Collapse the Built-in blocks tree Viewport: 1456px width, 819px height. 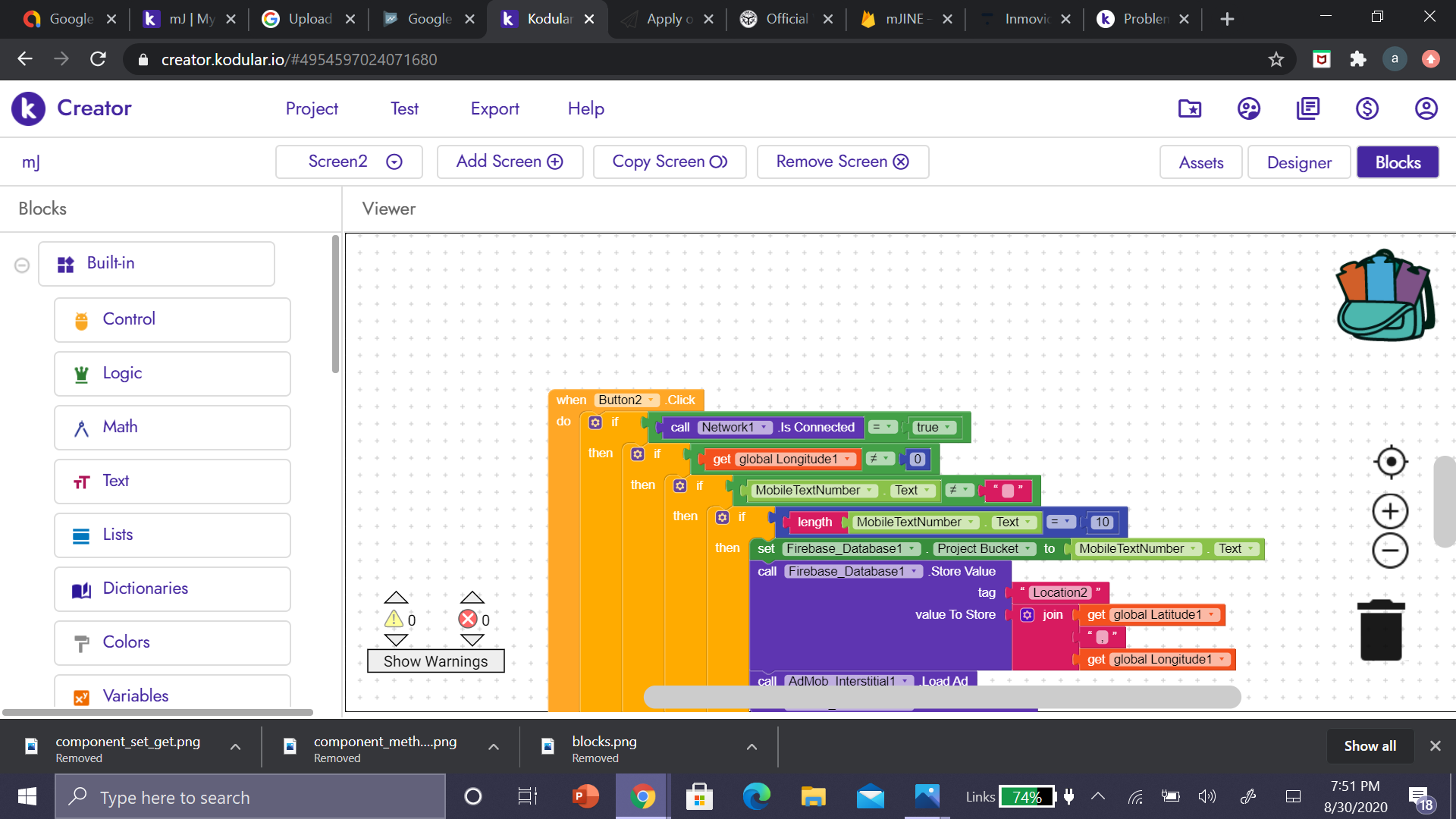click(x=22, y=265)
